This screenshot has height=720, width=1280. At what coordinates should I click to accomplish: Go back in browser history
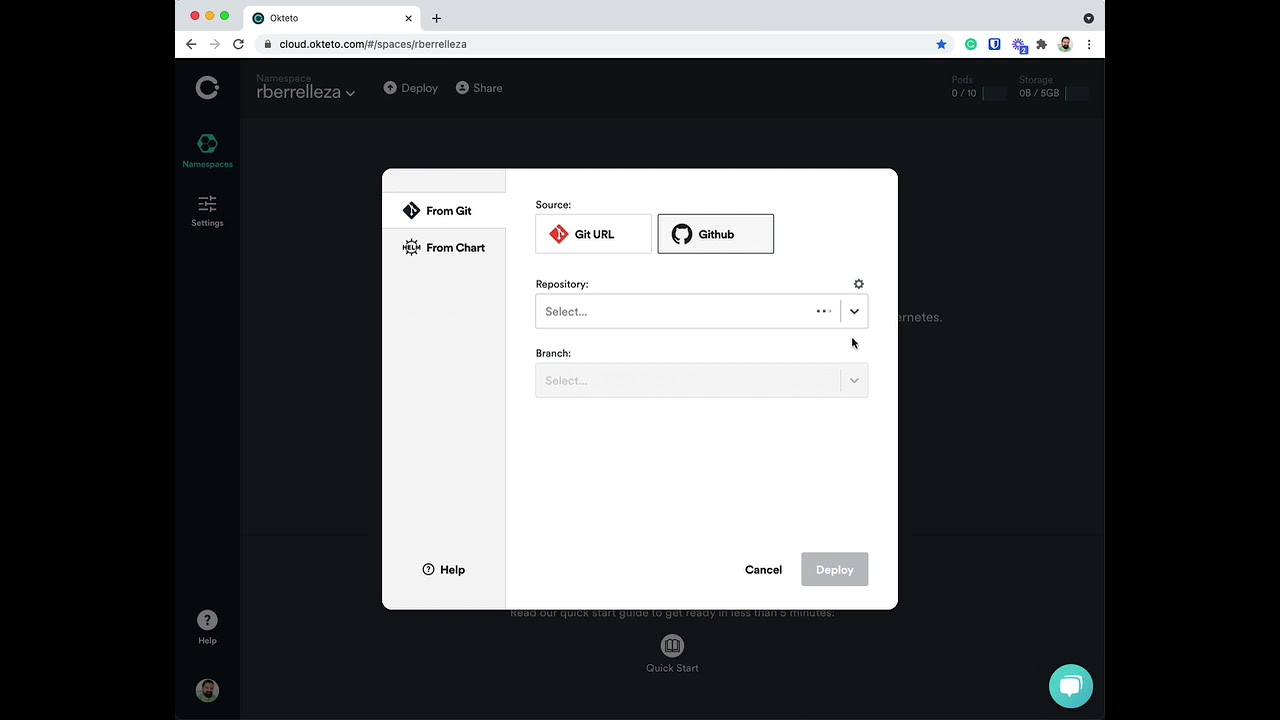tap(191, 44)
